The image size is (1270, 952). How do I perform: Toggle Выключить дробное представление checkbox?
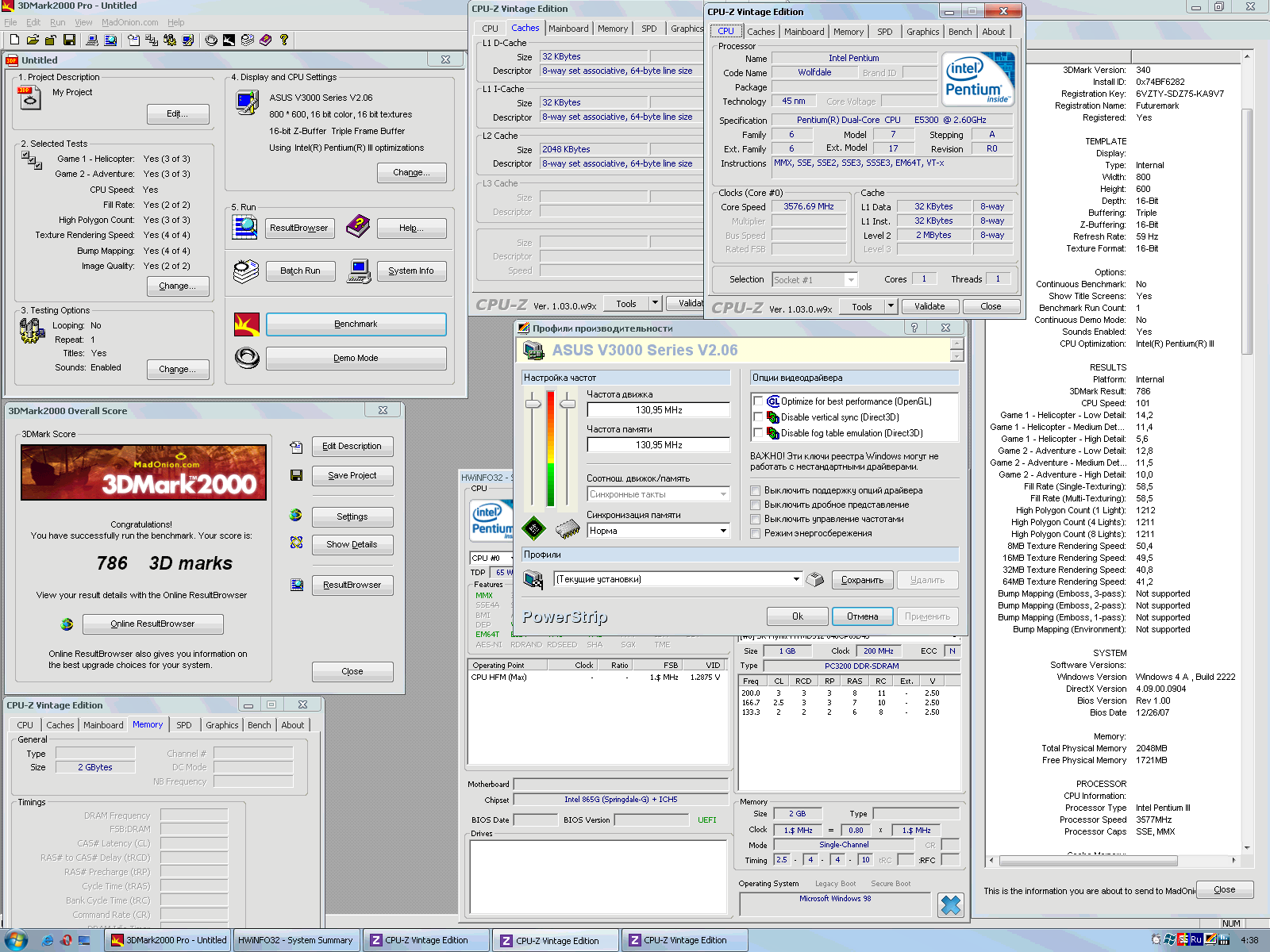[x=756, y=505]
